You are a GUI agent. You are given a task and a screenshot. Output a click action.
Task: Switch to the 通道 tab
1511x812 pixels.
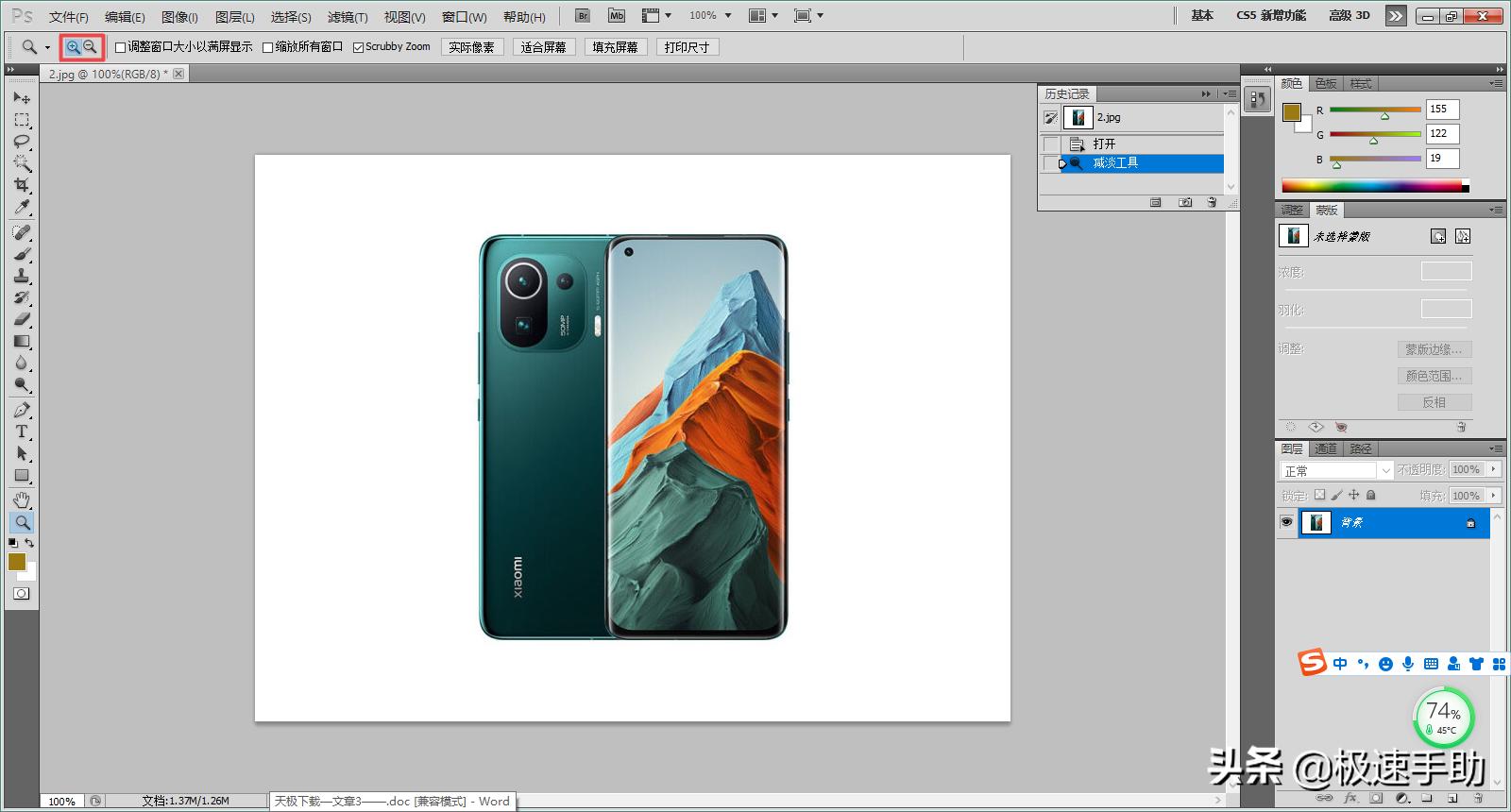(x=1326, y=448)
